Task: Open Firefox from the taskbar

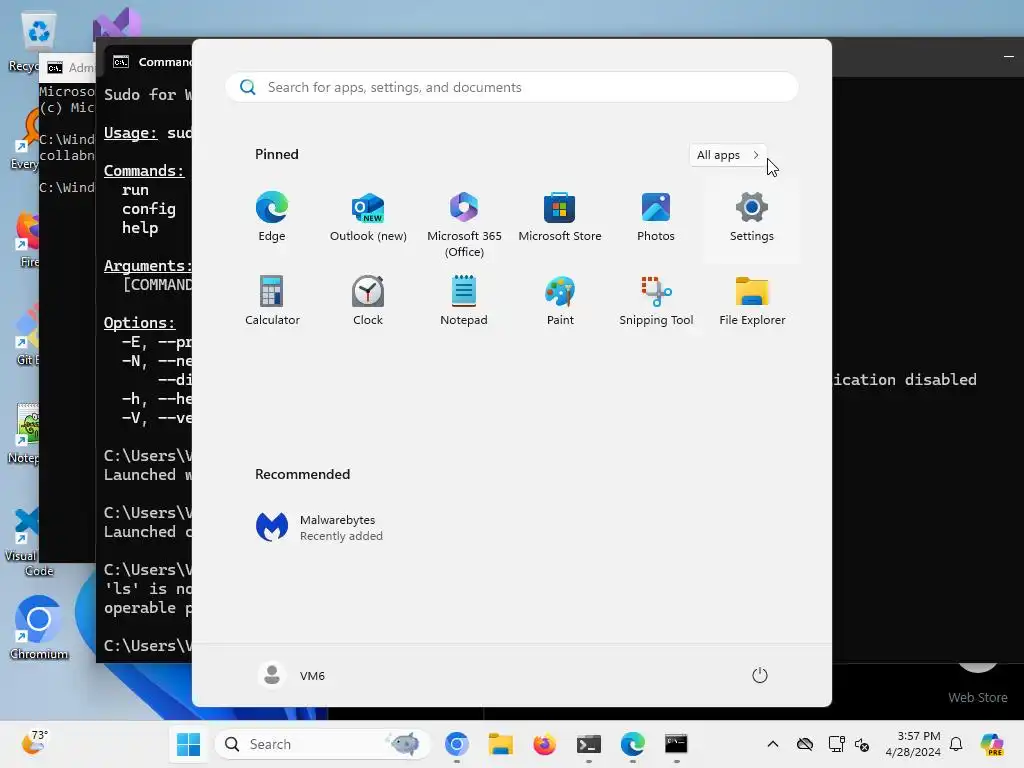Action: (544, 744)
